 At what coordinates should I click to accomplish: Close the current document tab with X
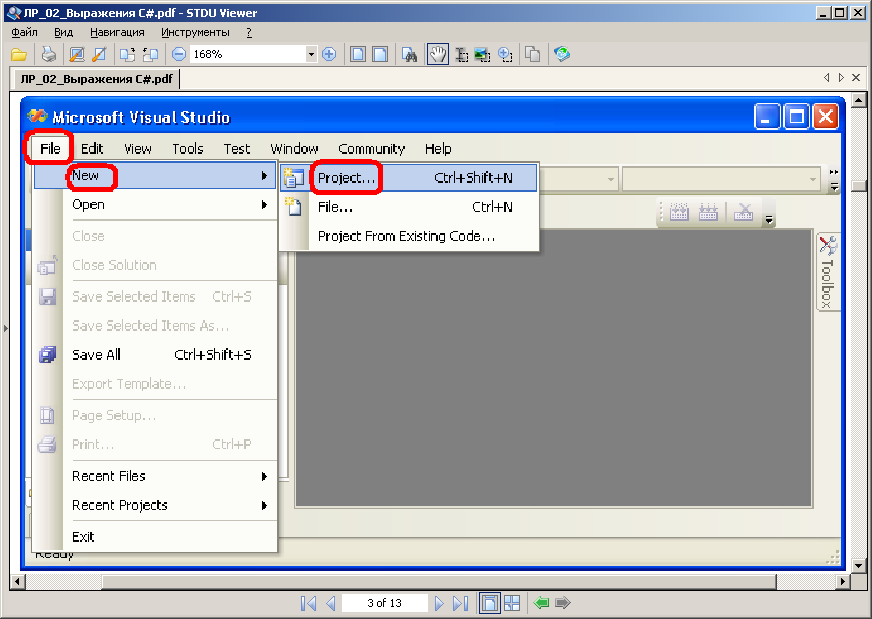click(856, 78)
